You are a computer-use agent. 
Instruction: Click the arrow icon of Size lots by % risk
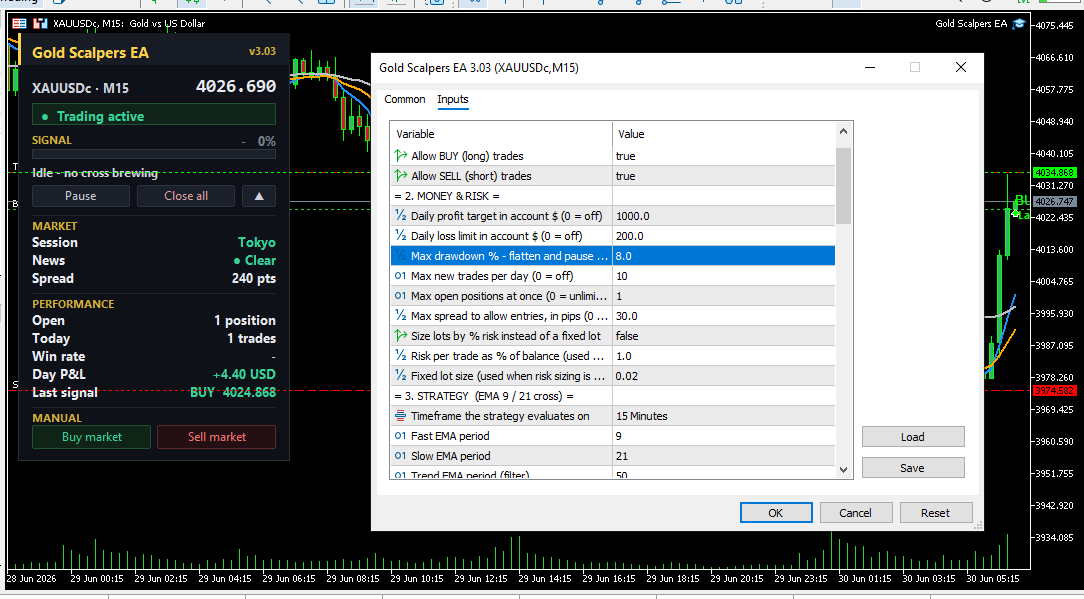[401, 335]
